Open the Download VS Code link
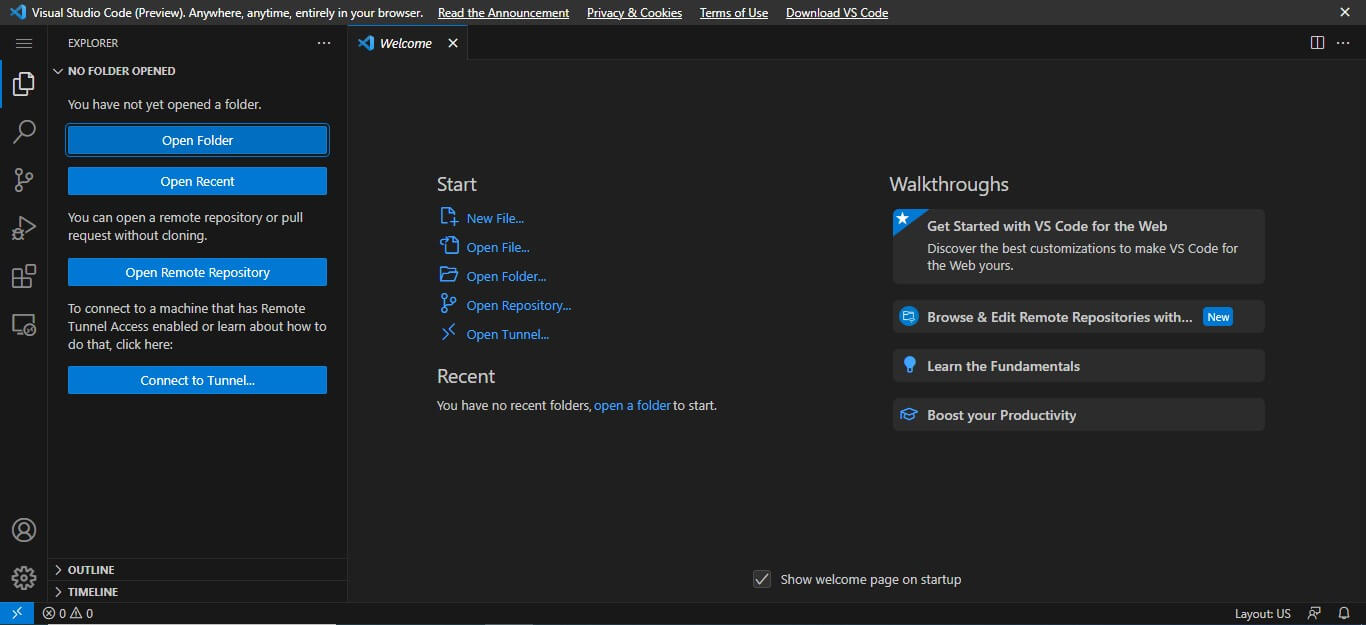 (x=836, y=12)
